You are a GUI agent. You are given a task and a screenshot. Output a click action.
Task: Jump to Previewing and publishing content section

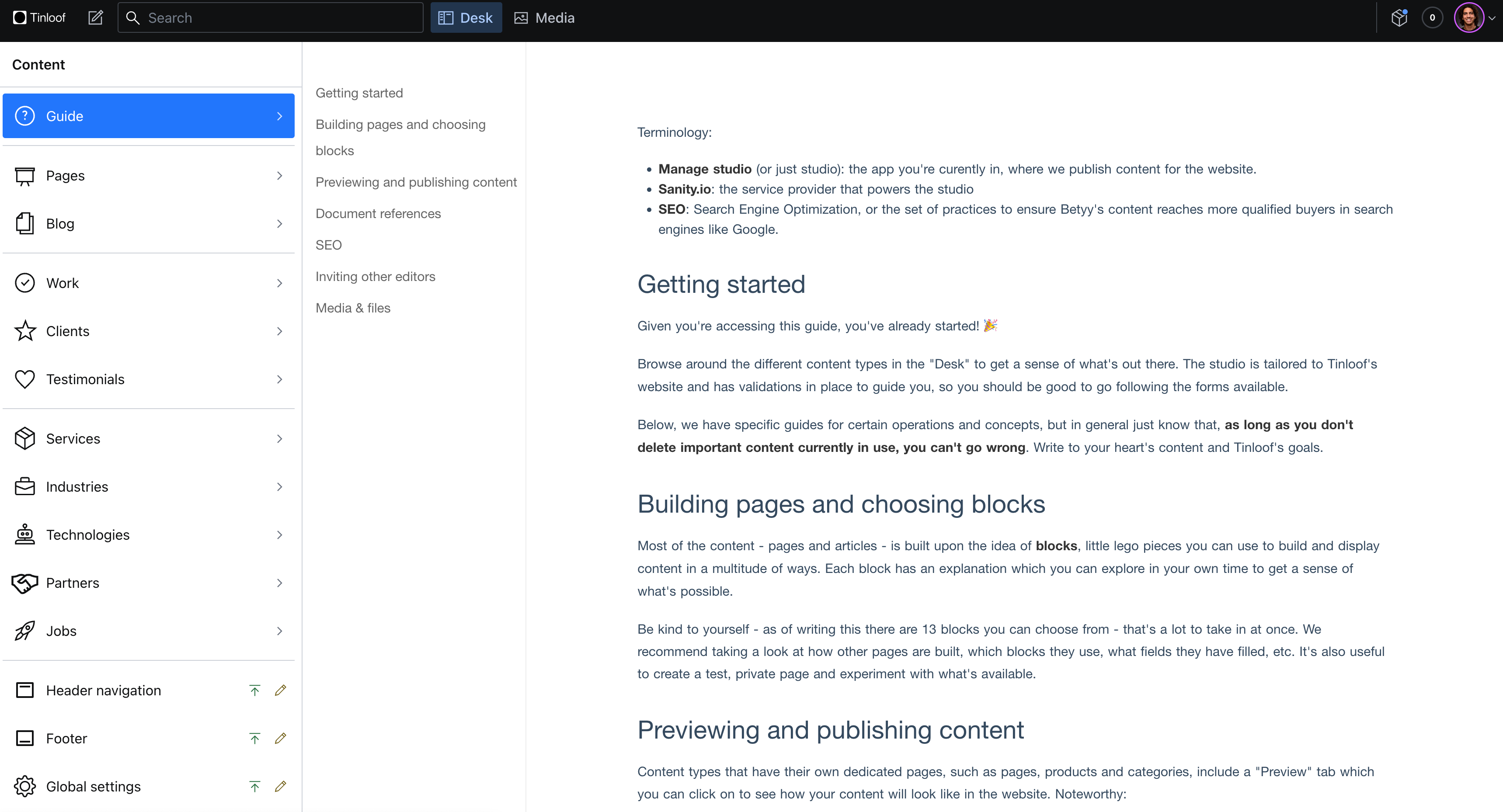click(x=415, y=182)
